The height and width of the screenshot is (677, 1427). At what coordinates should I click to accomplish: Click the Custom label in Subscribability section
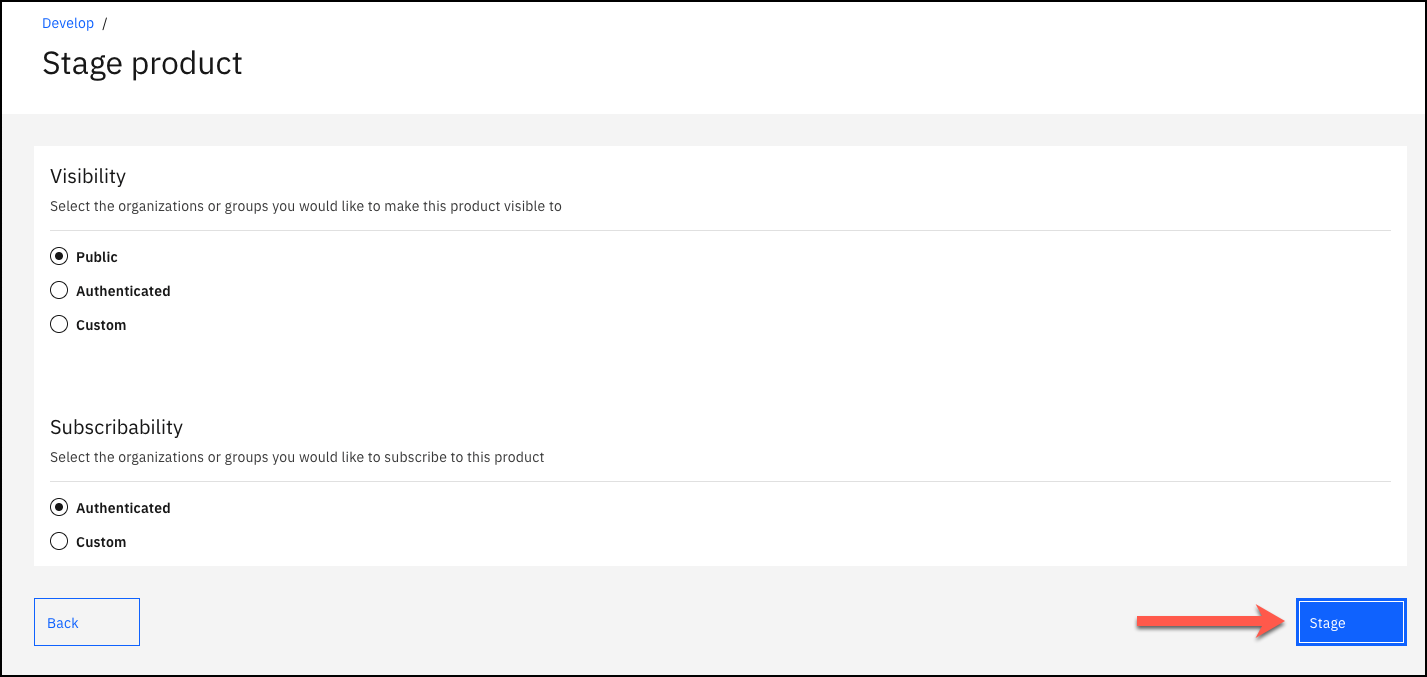101,542
